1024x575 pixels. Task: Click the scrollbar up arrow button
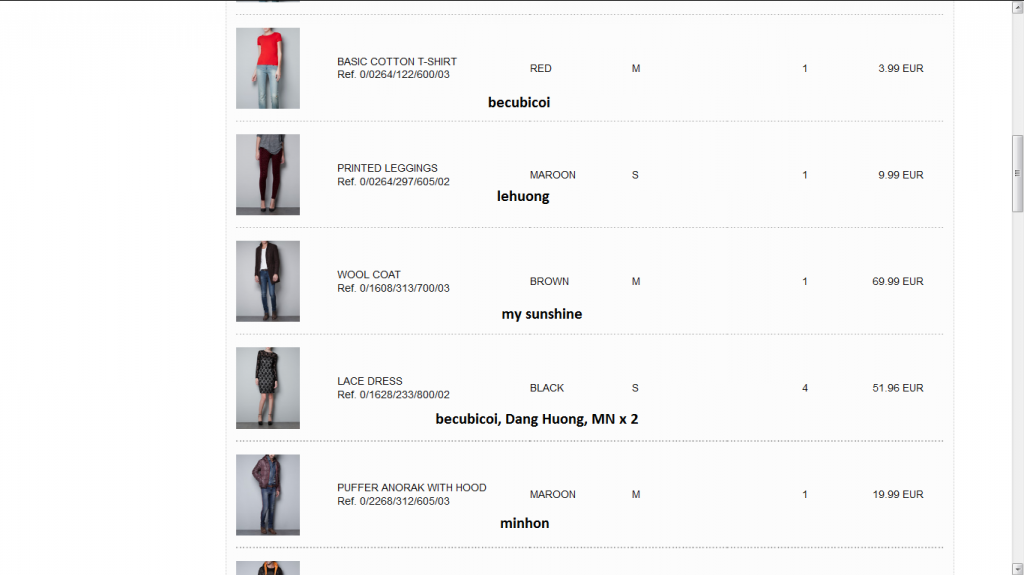click(x=1017, y=7)
